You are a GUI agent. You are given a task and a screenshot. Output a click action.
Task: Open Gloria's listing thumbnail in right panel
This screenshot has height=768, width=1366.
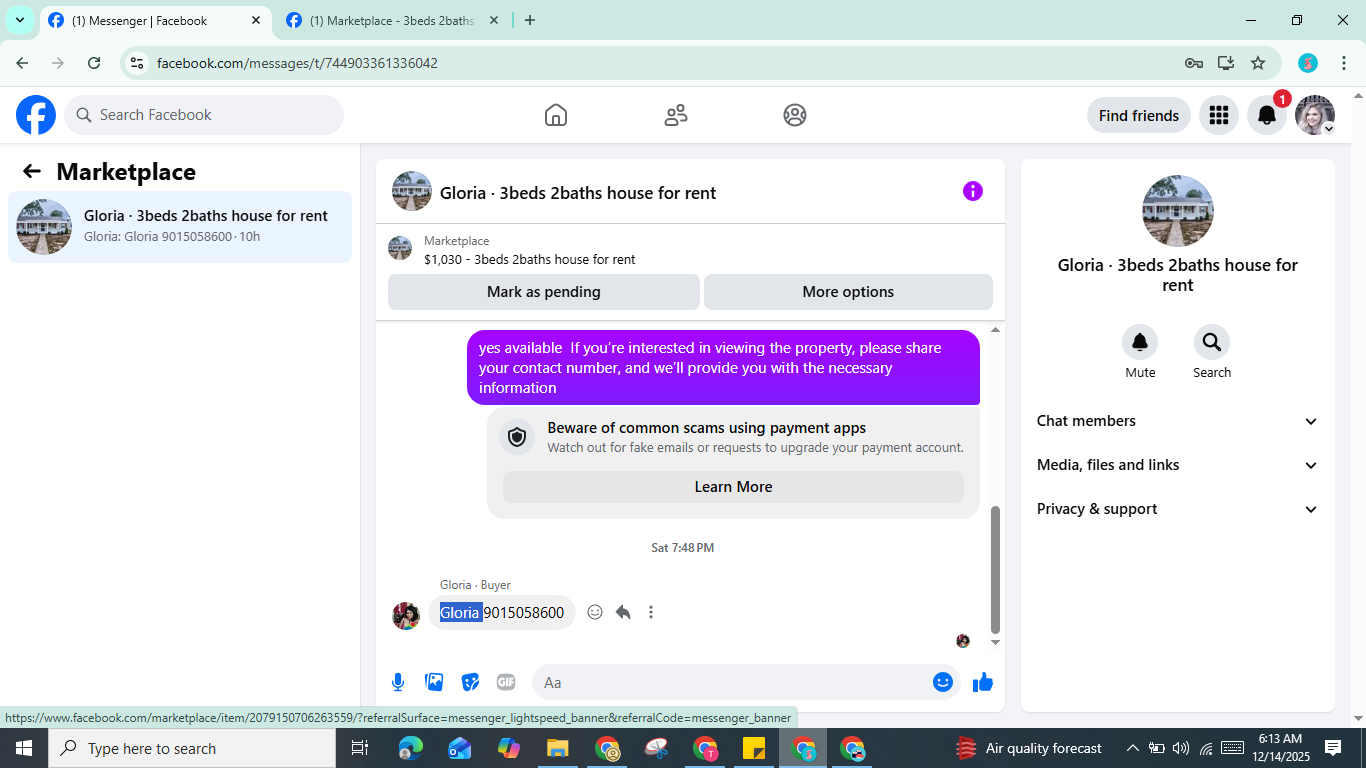(1178, 211)
